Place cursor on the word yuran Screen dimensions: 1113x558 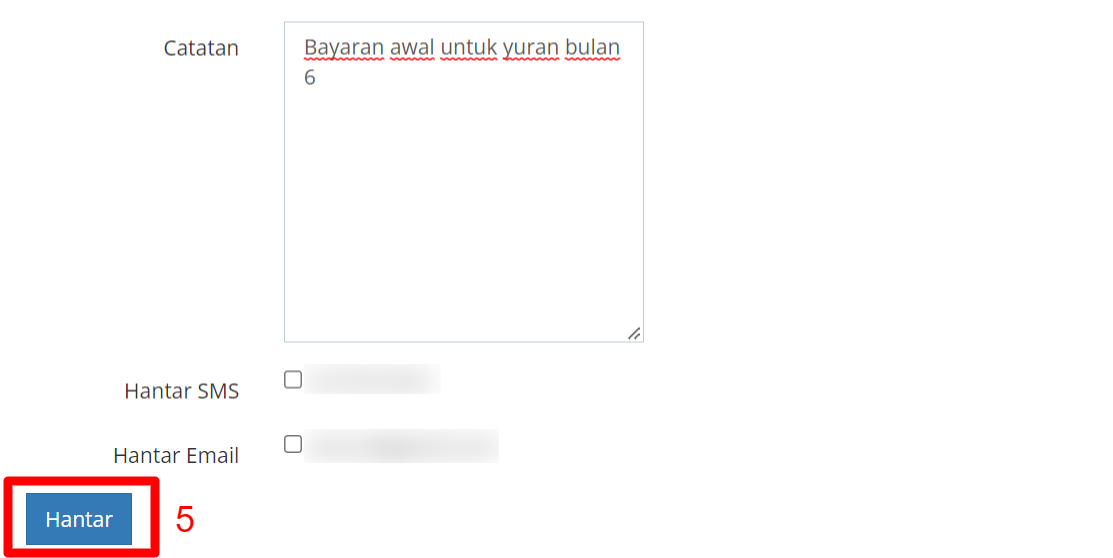coord(531,48)
